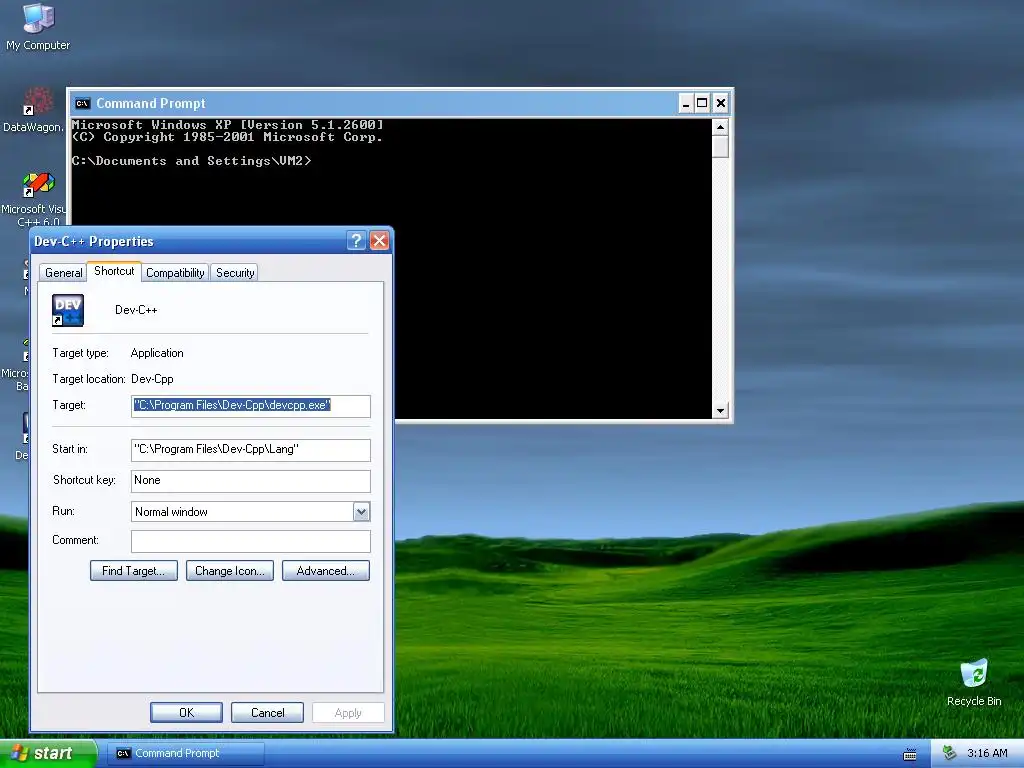Screen dimensions: 1024x768
Task: Click the Command Prompt scrollbar thumb
Action: 720,147
